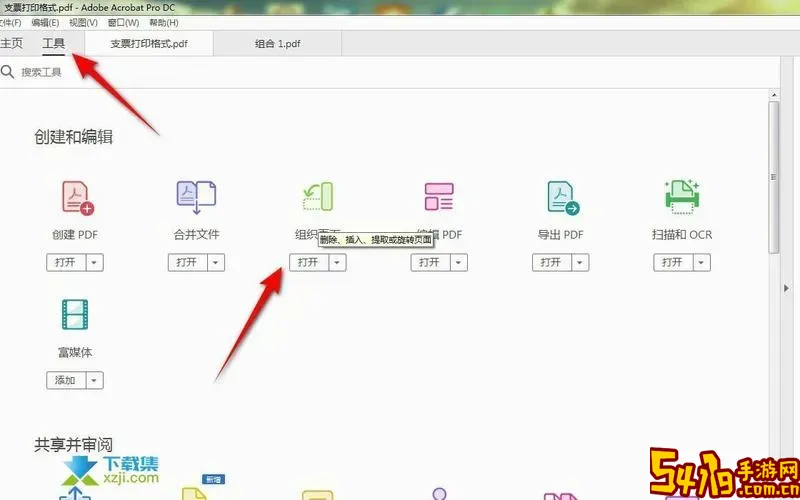Click 打开 under Organize Pages tool
This screenshot has height=500, width=800.
(x=309, y=263)
